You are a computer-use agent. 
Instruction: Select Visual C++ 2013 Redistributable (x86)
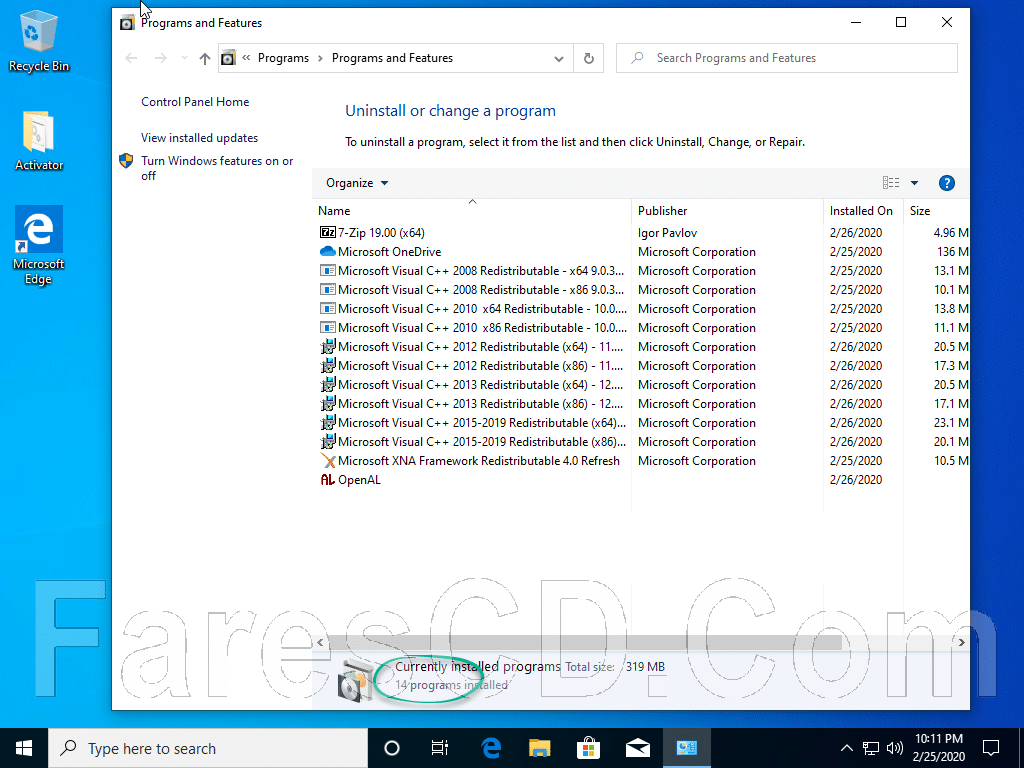click(643, 404)
